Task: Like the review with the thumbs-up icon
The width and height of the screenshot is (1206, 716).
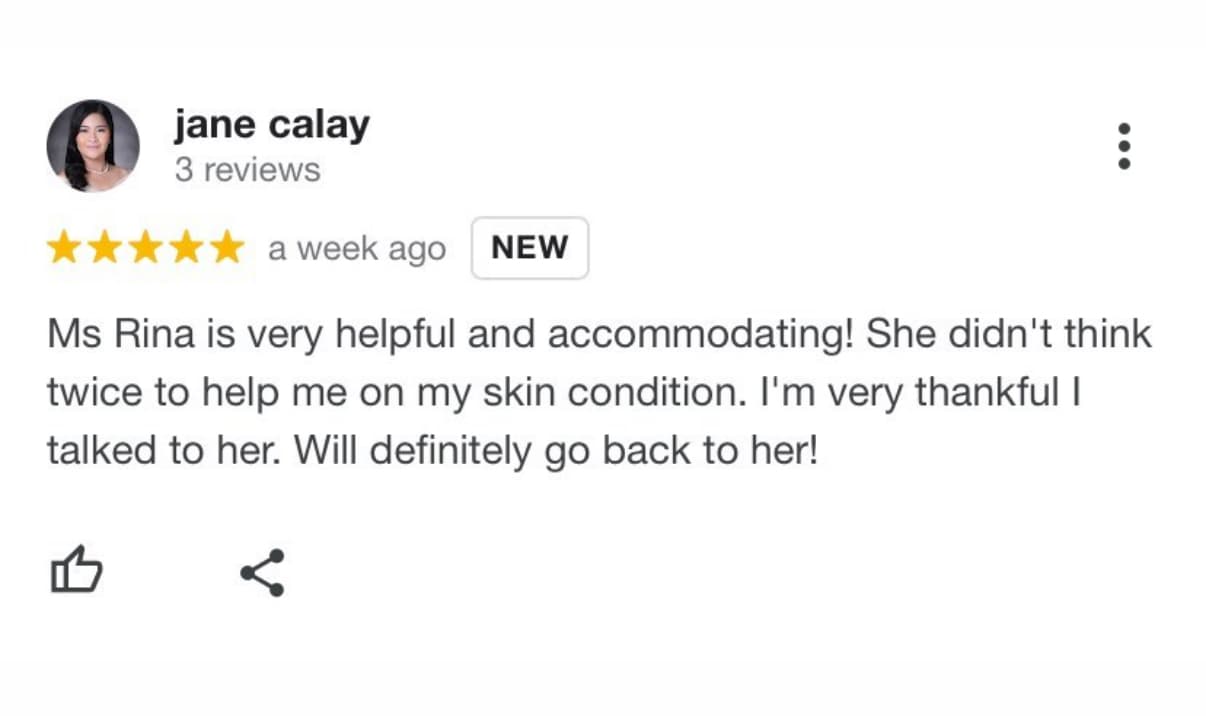Action: tap(76, 572)
